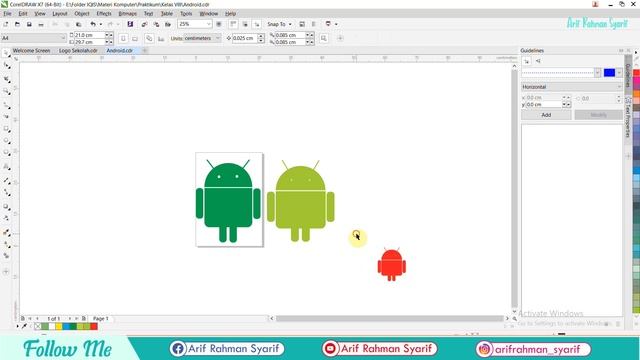The height and width of the screenshot is (360, 640).
Task: Select the Drop Shadow tool
Action: coord(6,207)
